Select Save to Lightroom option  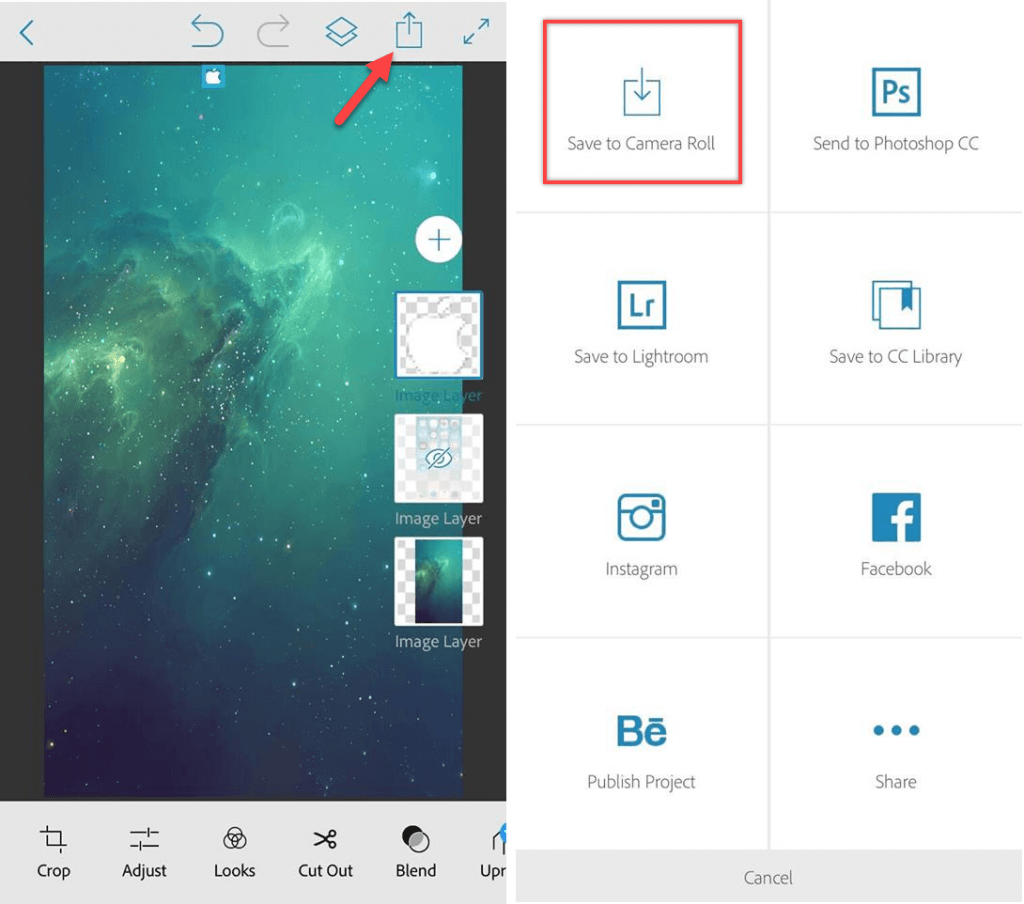pos(641,319)
